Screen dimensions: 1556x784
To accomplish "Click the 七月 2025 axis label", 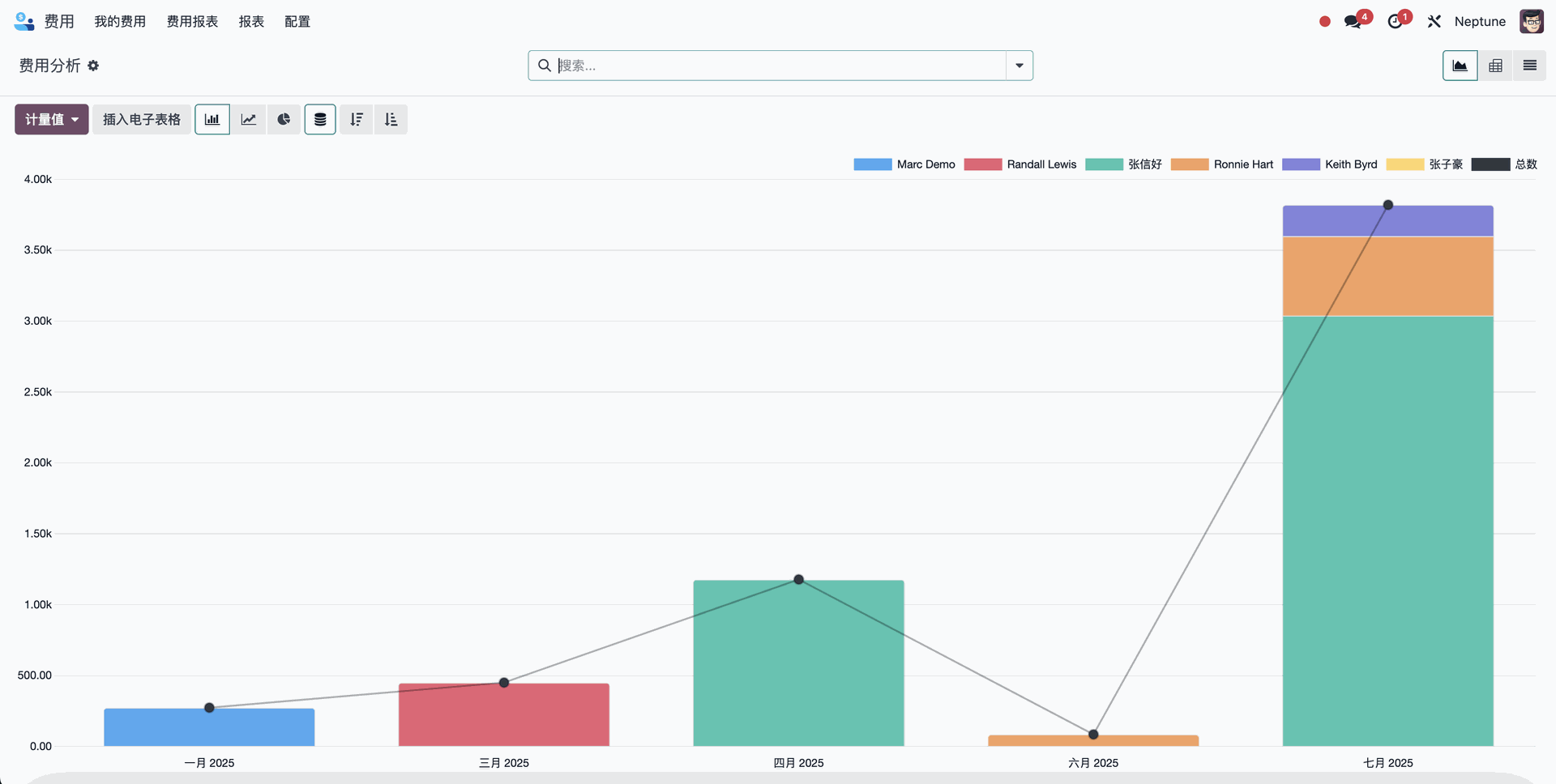I will (x=1388, y=763).
